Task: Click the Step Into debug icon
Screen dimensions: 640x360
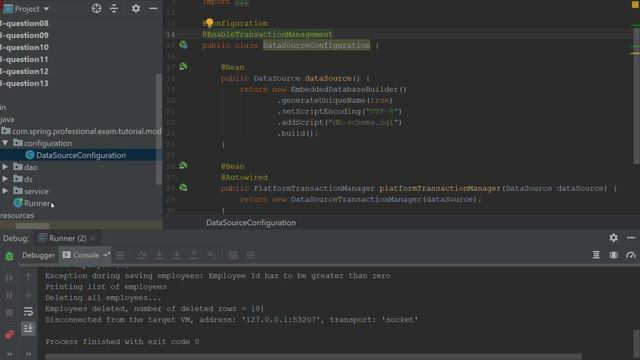Action: point(159,255)
